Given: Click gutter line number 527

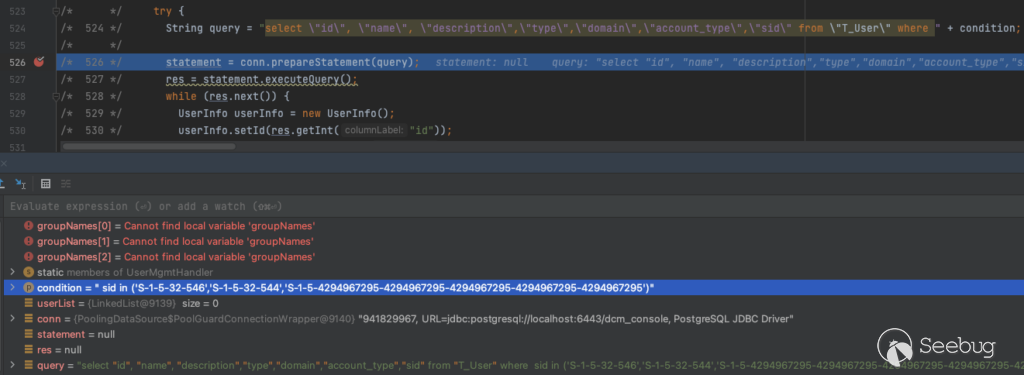Looking at the screenshot, I should click(17, 79).
